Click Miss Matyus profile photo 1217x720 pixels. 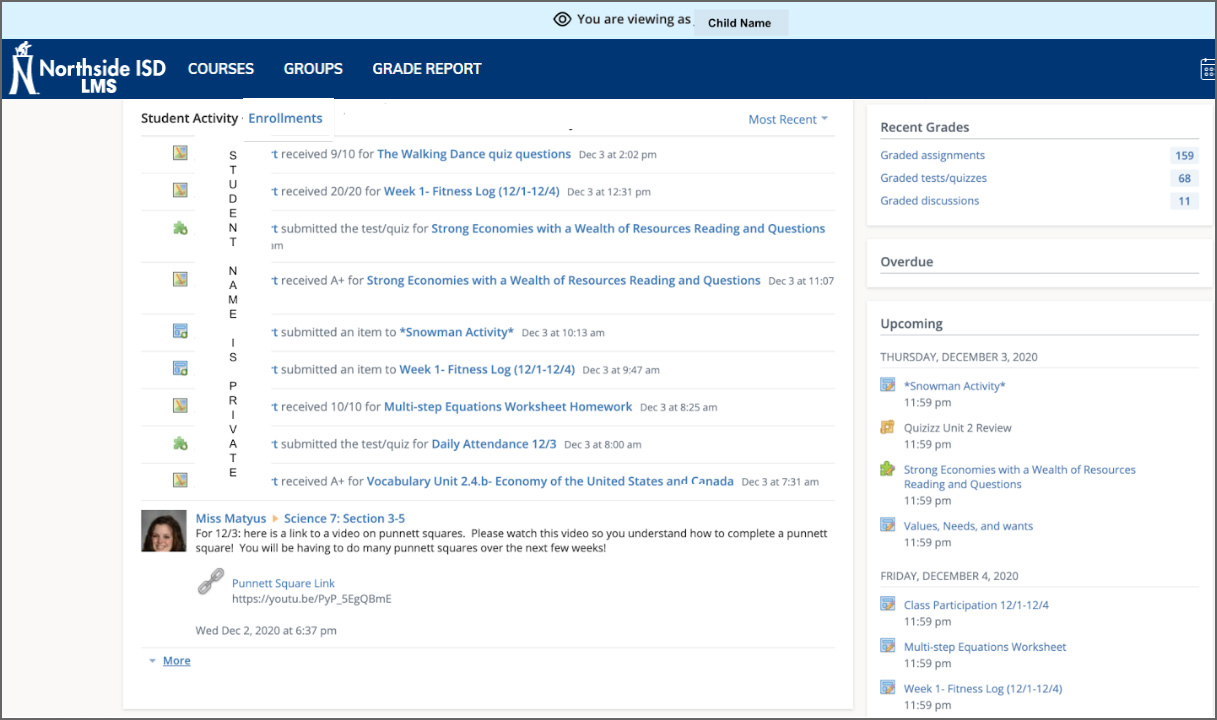pyautogui.click(x=162, y=530)
